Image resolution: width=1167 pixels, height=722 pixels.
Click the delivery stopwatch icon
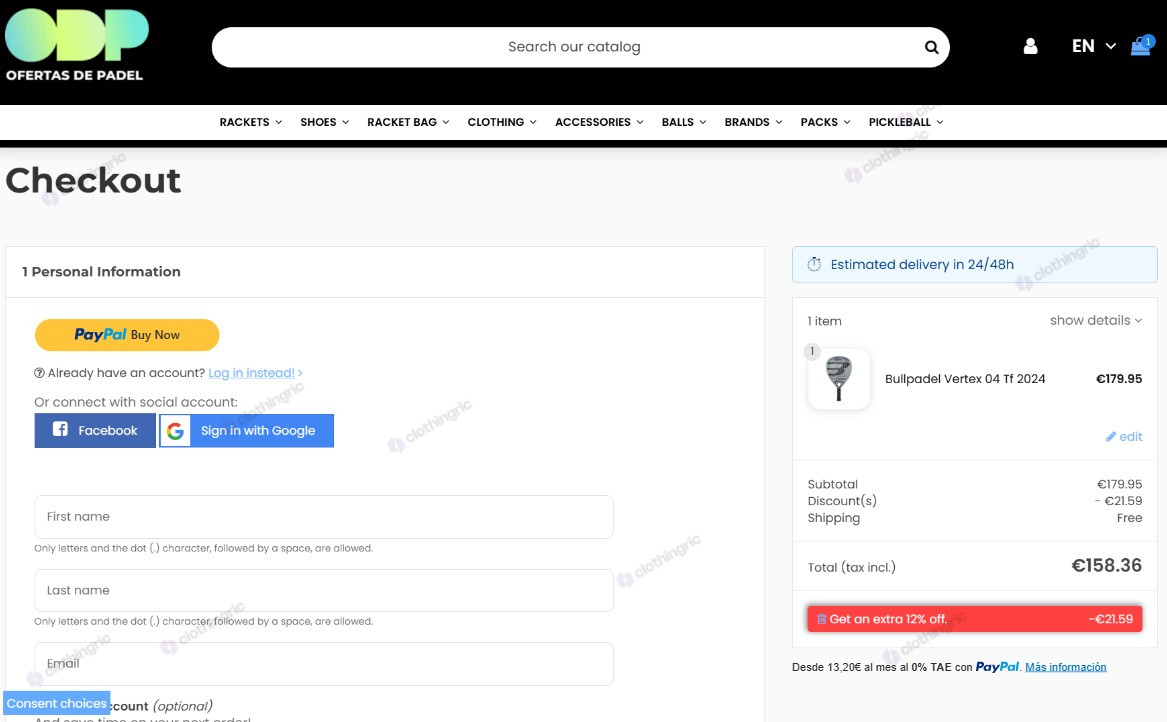[814, 264]
